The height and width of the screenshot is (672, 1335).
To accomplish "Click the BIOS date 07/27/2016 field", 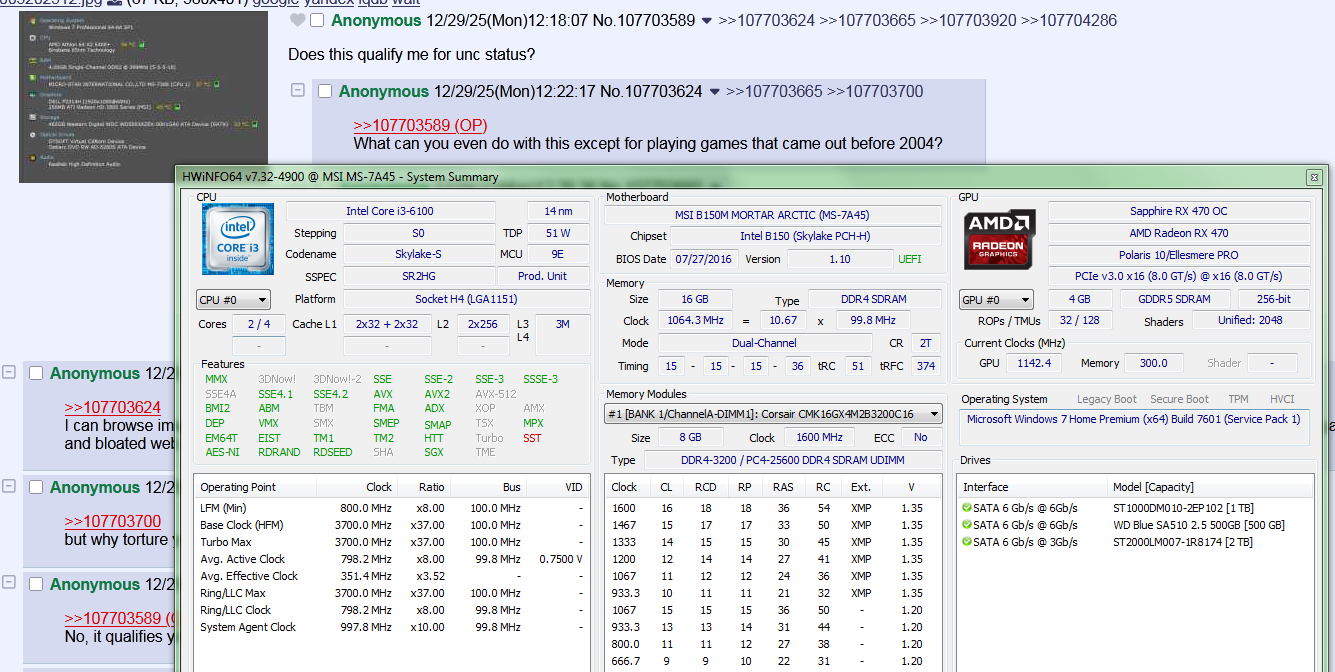I will [x=705, y=259].
